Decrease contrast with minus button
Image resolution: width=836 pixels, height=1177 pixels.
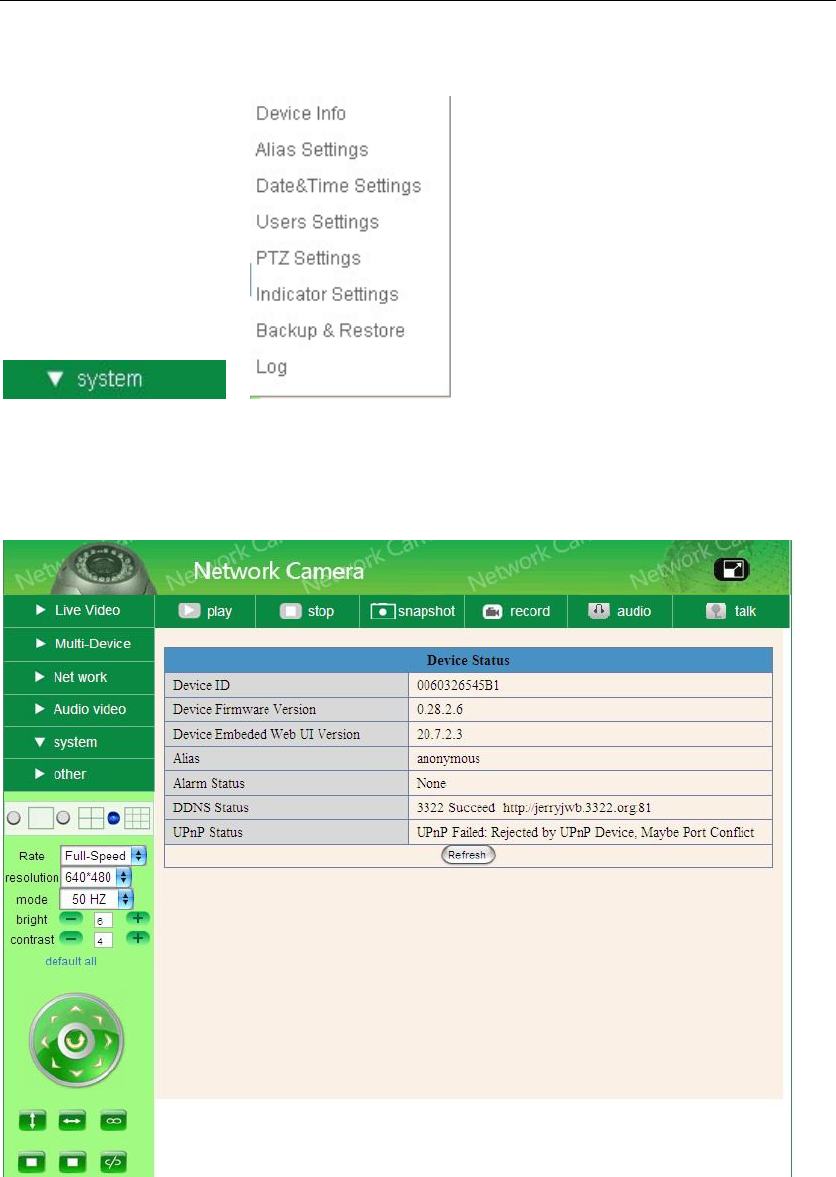[x=71, y=938]
